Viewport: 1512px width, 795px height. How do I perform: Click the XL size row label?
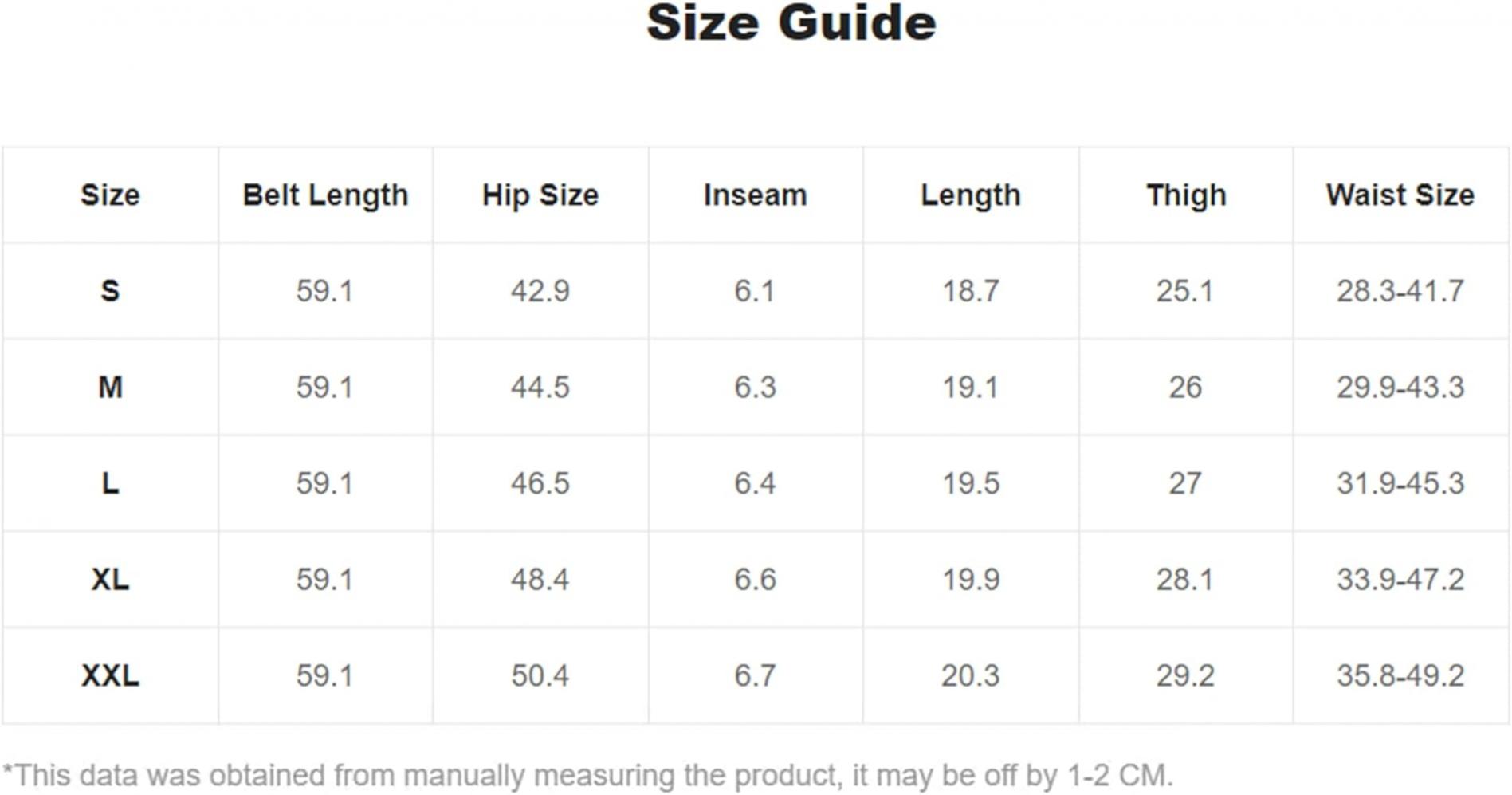(110, 580)
